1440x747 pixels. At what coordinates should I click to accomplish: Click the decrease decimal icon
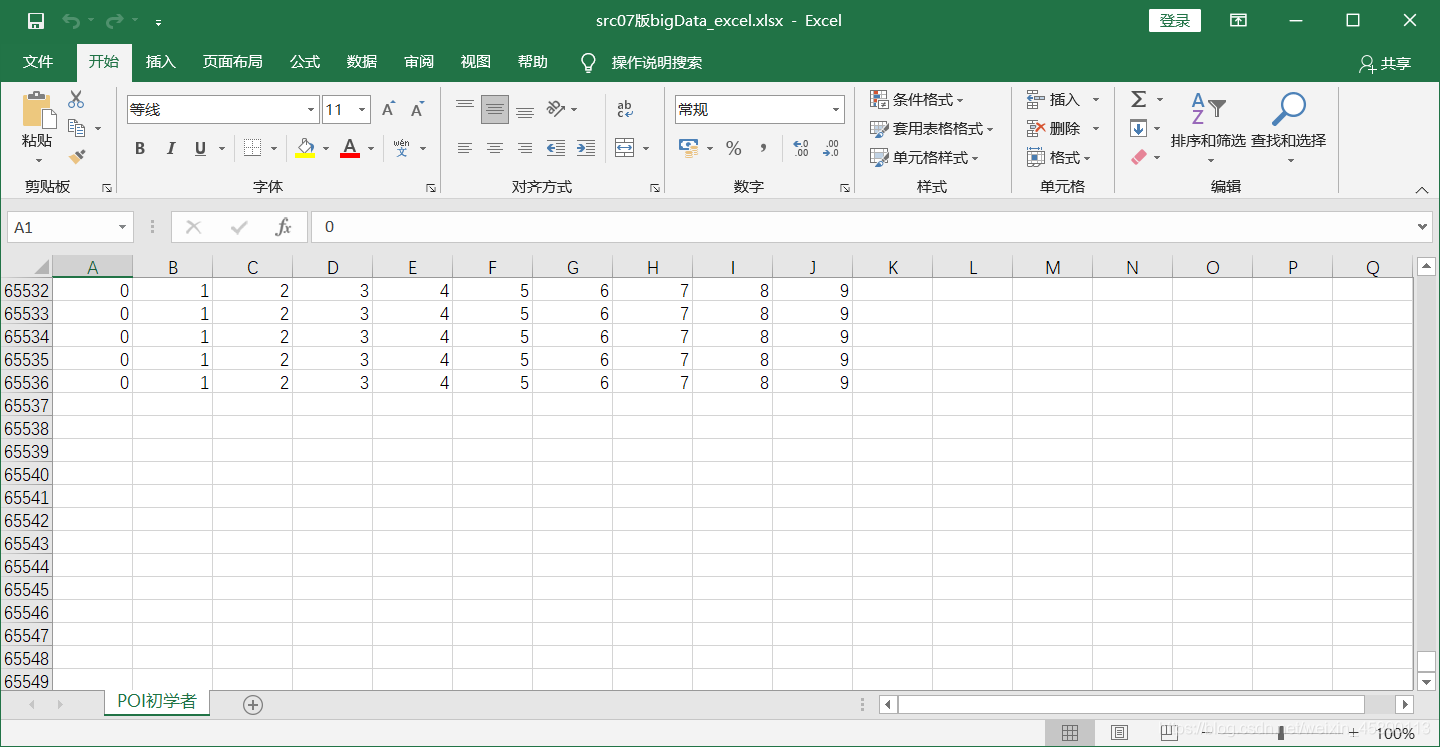point(831,148)
